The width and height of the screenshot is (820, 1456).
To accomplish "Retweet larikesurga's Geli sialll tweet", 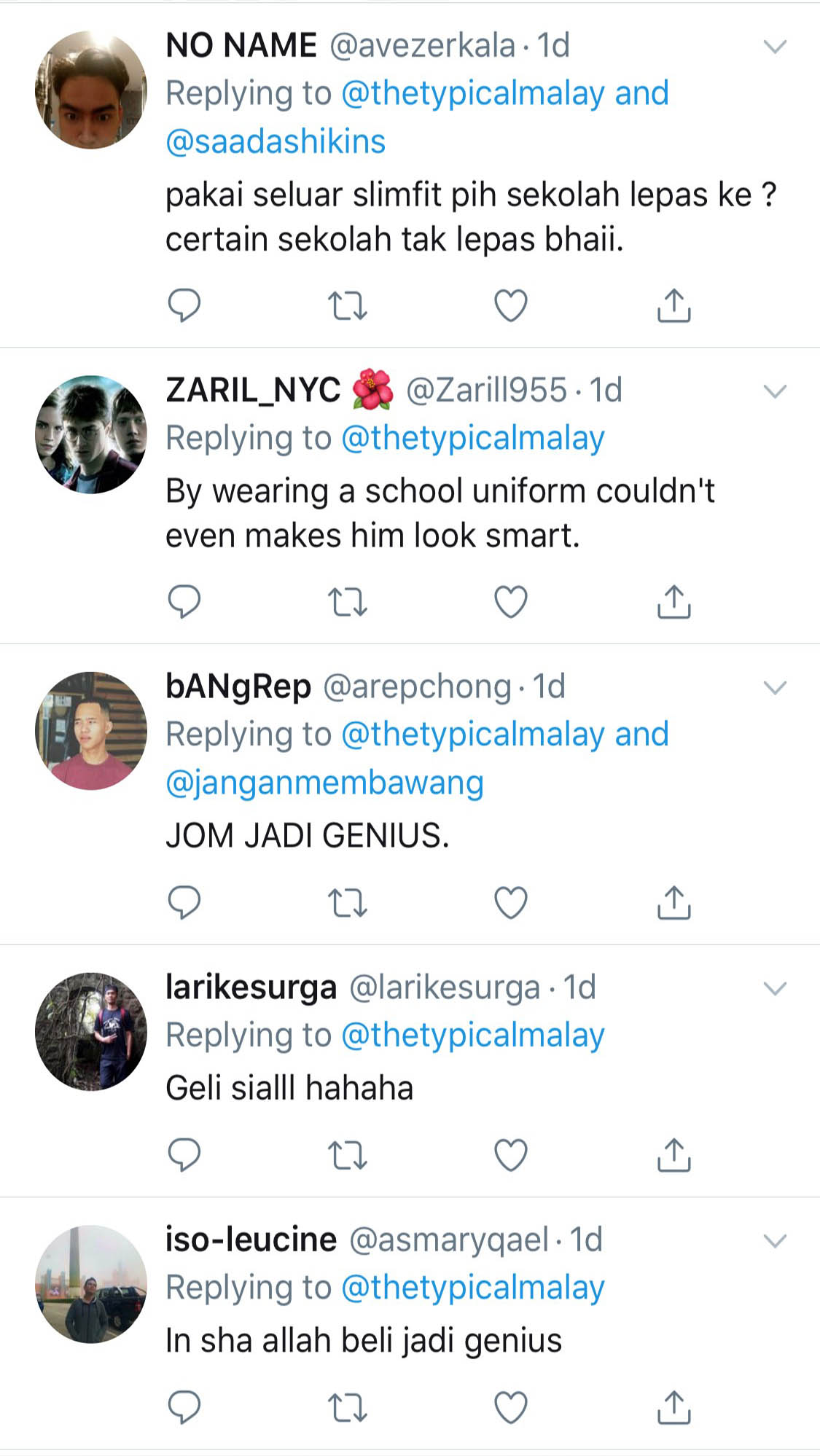I will click(347, 1155).
